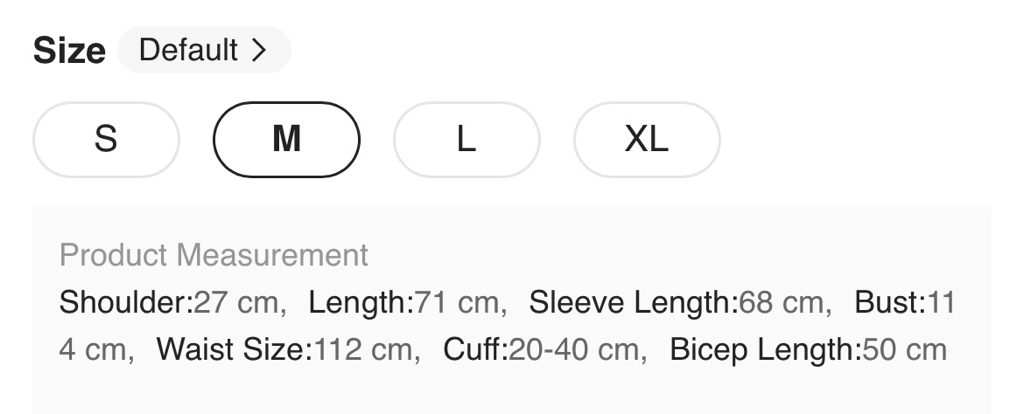Select size S option

click(x=106, y=139)
